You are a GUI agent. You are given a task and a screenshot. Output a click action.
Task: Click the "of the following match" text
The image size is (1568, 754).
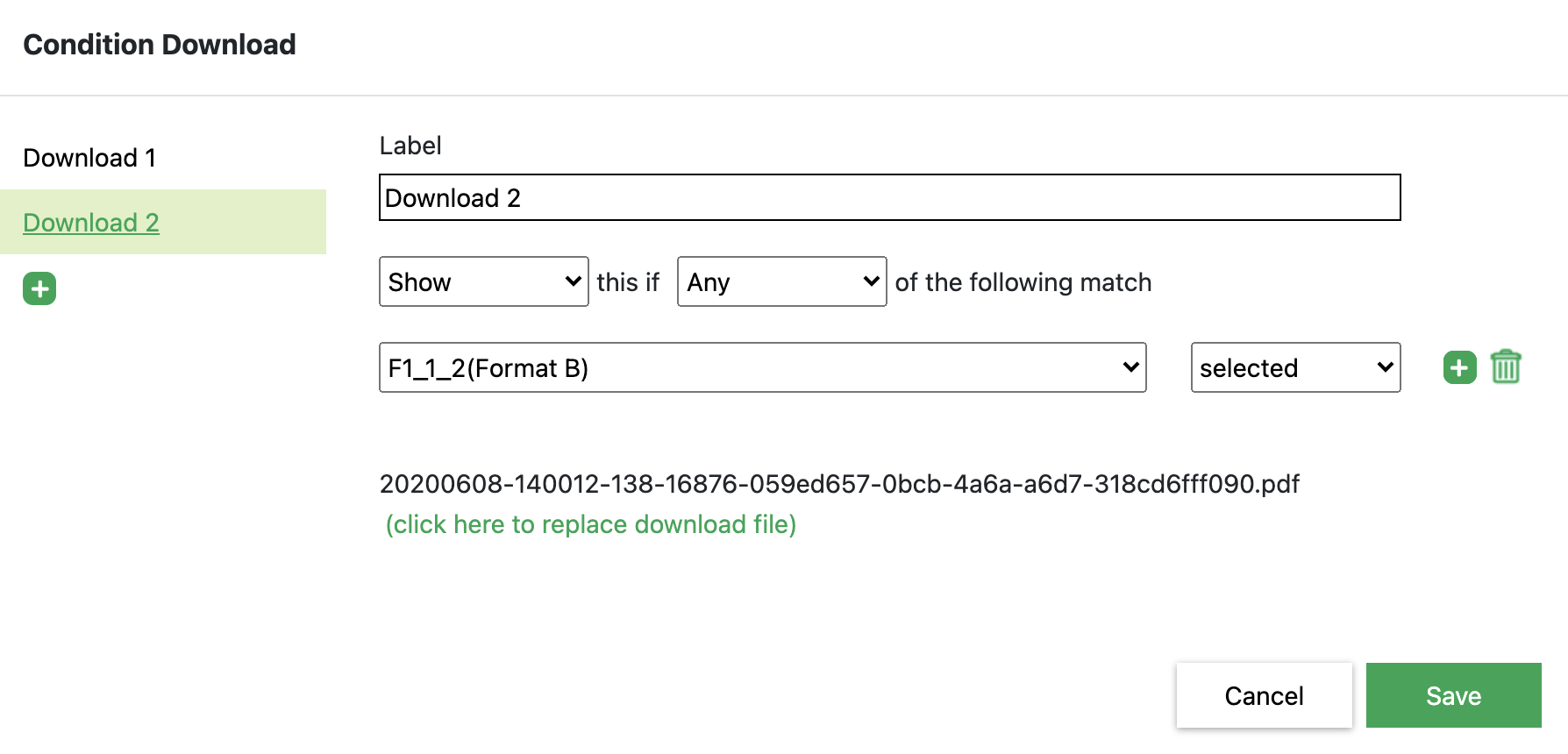coord(1023,282)
